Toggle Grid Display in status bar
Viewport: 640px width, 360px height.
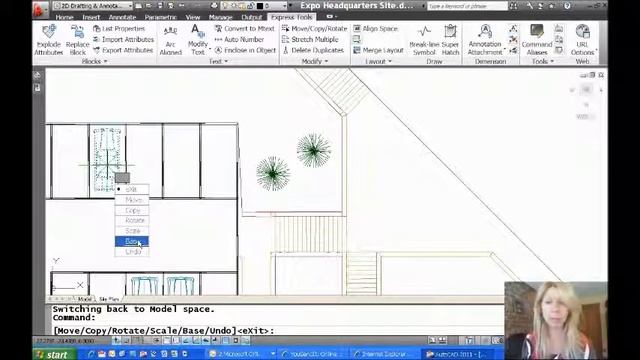(137, 340)
